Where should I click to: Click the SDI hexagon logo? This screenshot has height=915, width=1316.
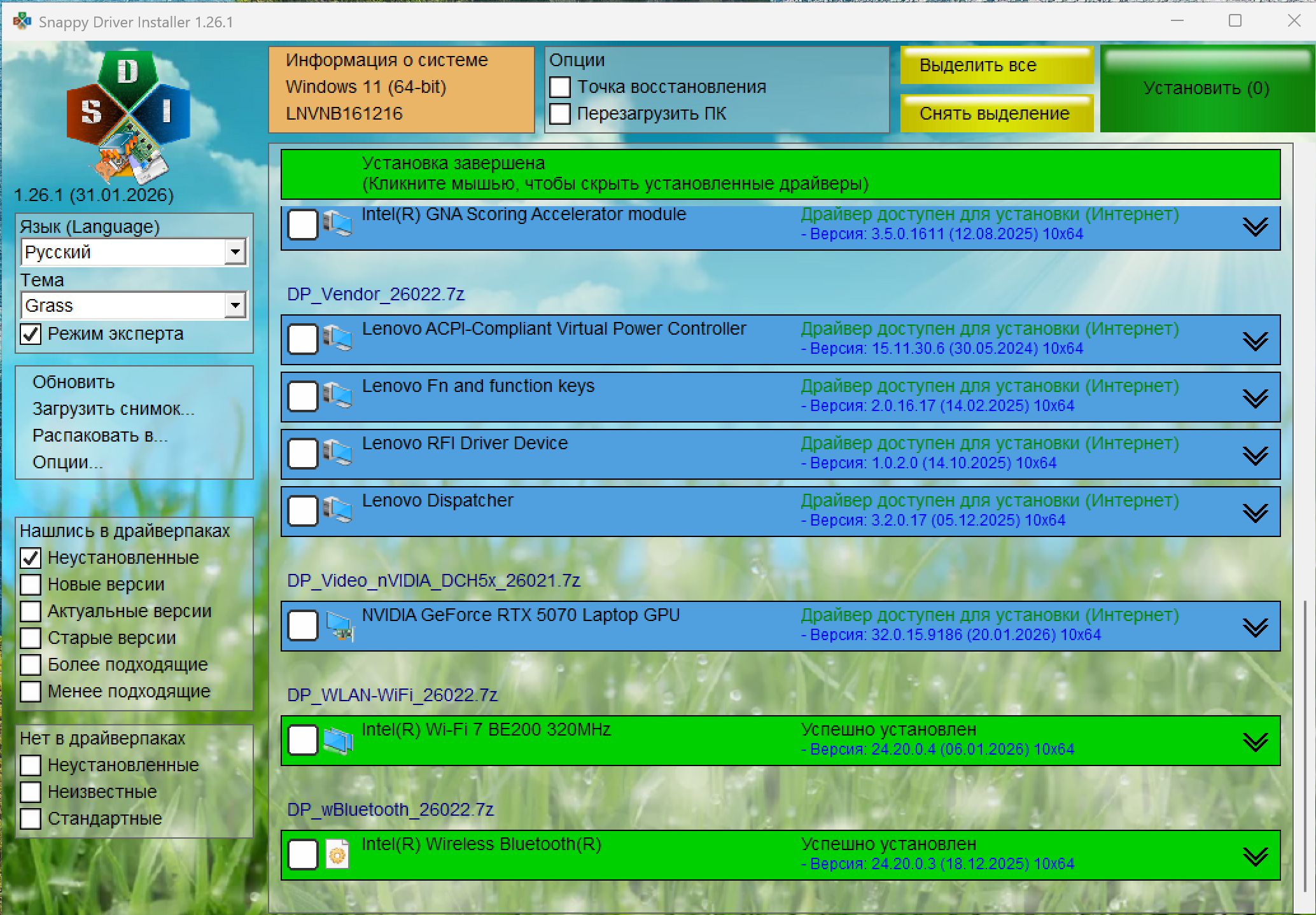click(x=128, y=115)
